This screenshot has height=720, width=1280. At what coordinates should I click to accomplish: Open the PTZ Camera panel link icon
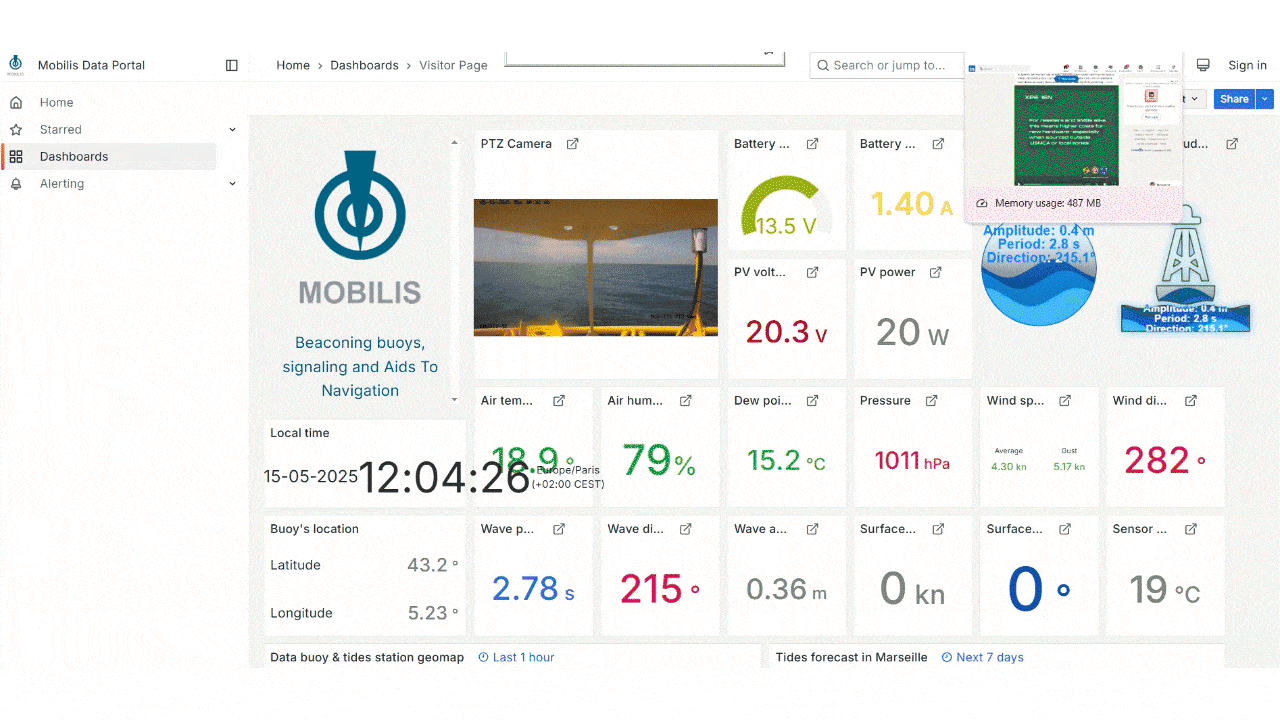pyautogui.click(x=573, y=144)
